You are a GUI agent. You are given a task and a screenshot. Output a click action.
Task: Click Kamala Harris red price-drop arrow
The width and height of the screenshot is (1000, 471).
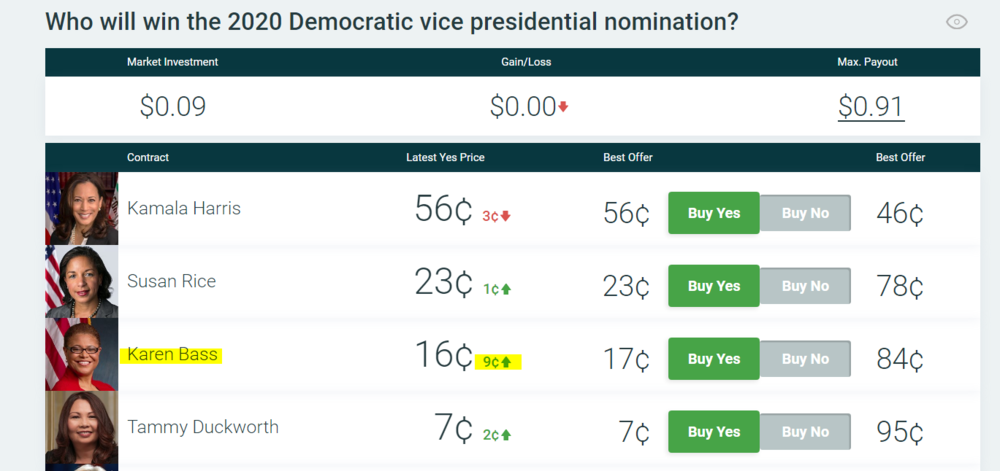(x=505, y=216)
